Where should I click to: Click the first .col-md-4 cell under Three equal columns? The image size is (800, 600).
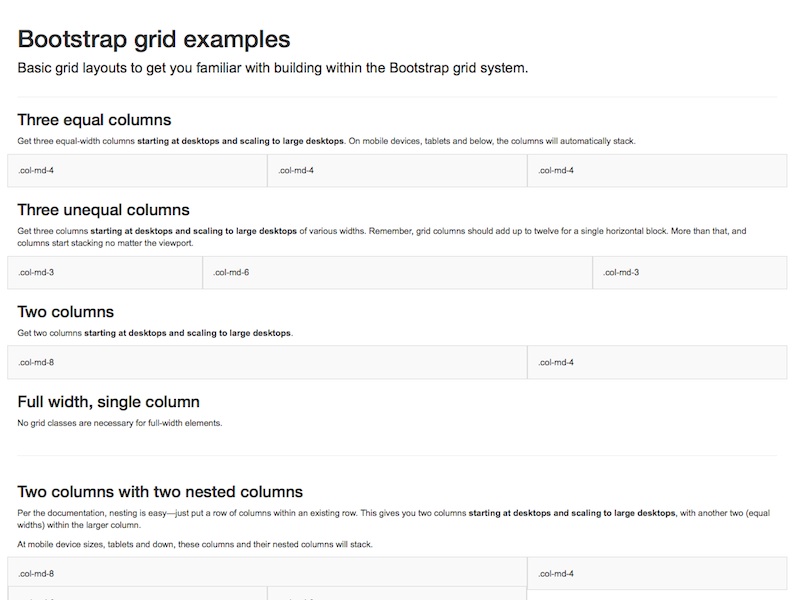pyautogui.click(x=137, y=171)
